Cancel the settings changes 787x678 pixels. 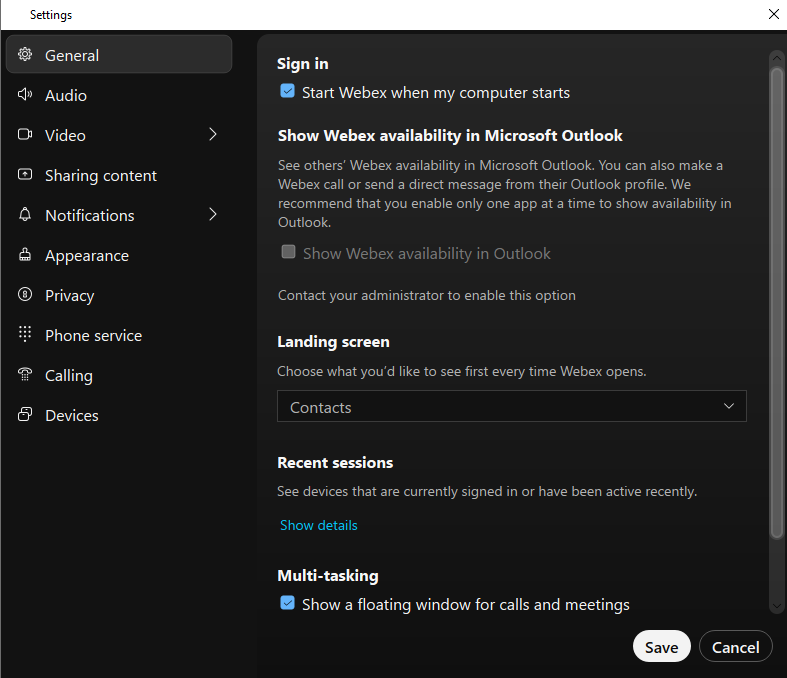(735, 647)
